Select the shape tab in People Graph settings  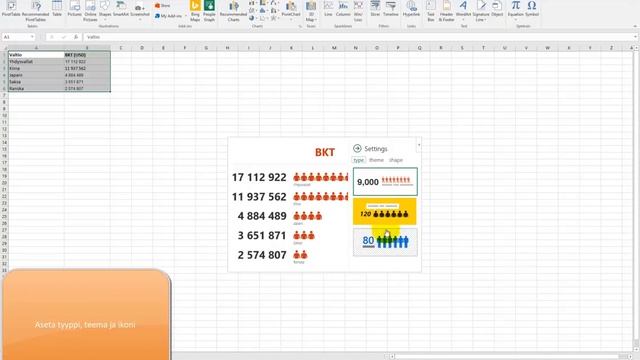(x=396, y=160)
